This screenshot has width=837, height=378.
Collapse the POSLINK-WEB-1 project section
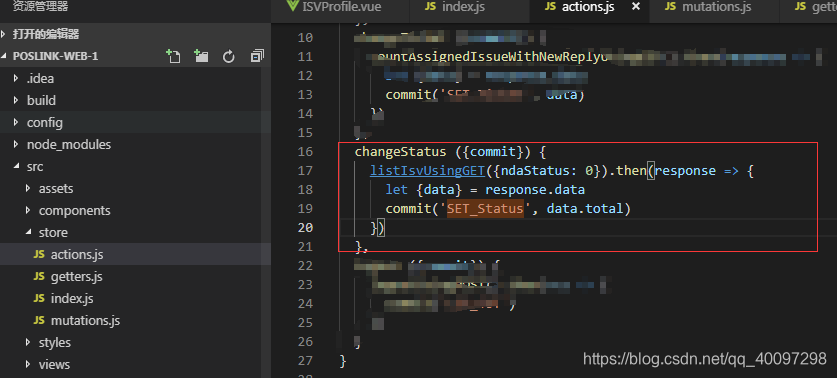point(55,56)
